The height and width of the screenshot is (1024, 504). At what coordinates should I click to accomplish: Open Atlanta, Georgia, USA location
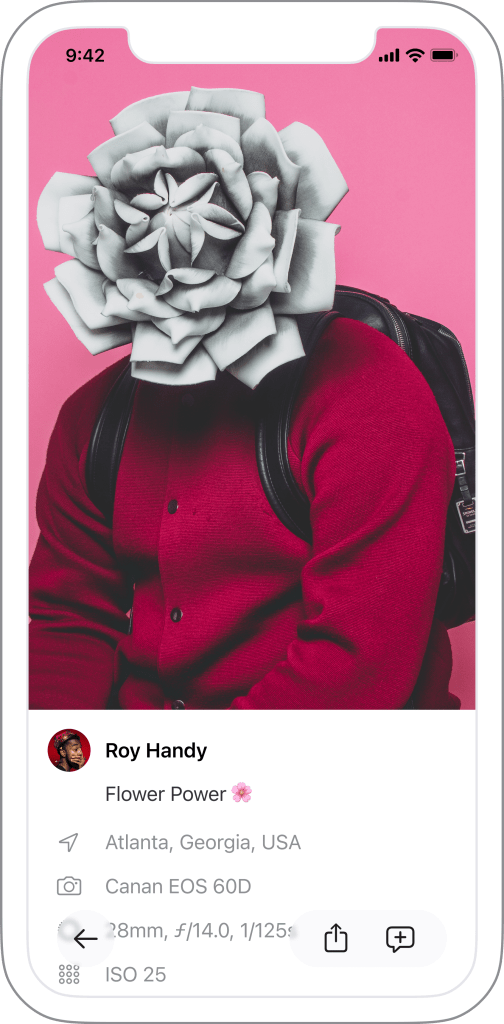click(203, 842)
